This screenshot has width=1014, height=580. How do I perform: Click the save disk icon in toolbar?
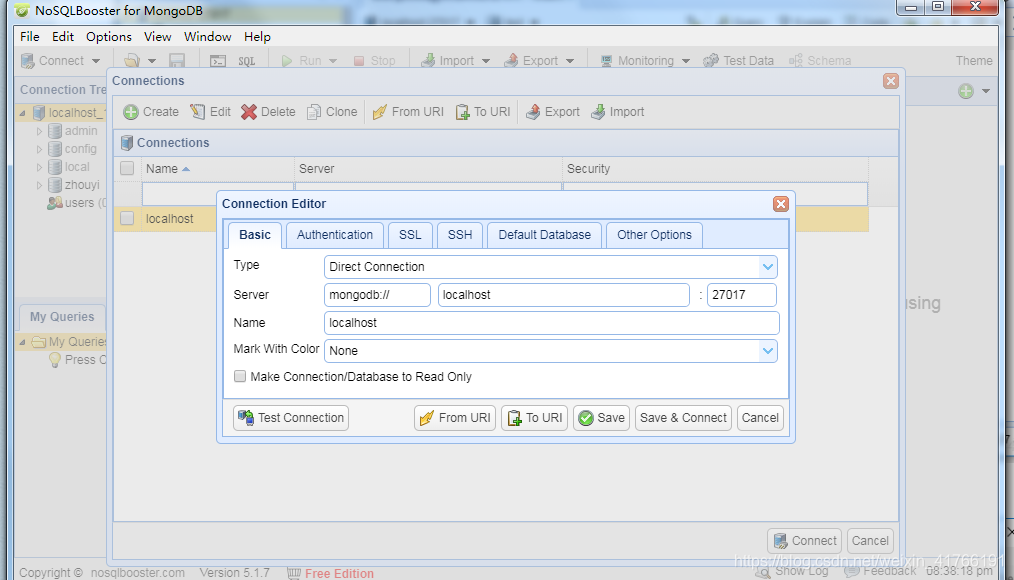tap(177, 61)
